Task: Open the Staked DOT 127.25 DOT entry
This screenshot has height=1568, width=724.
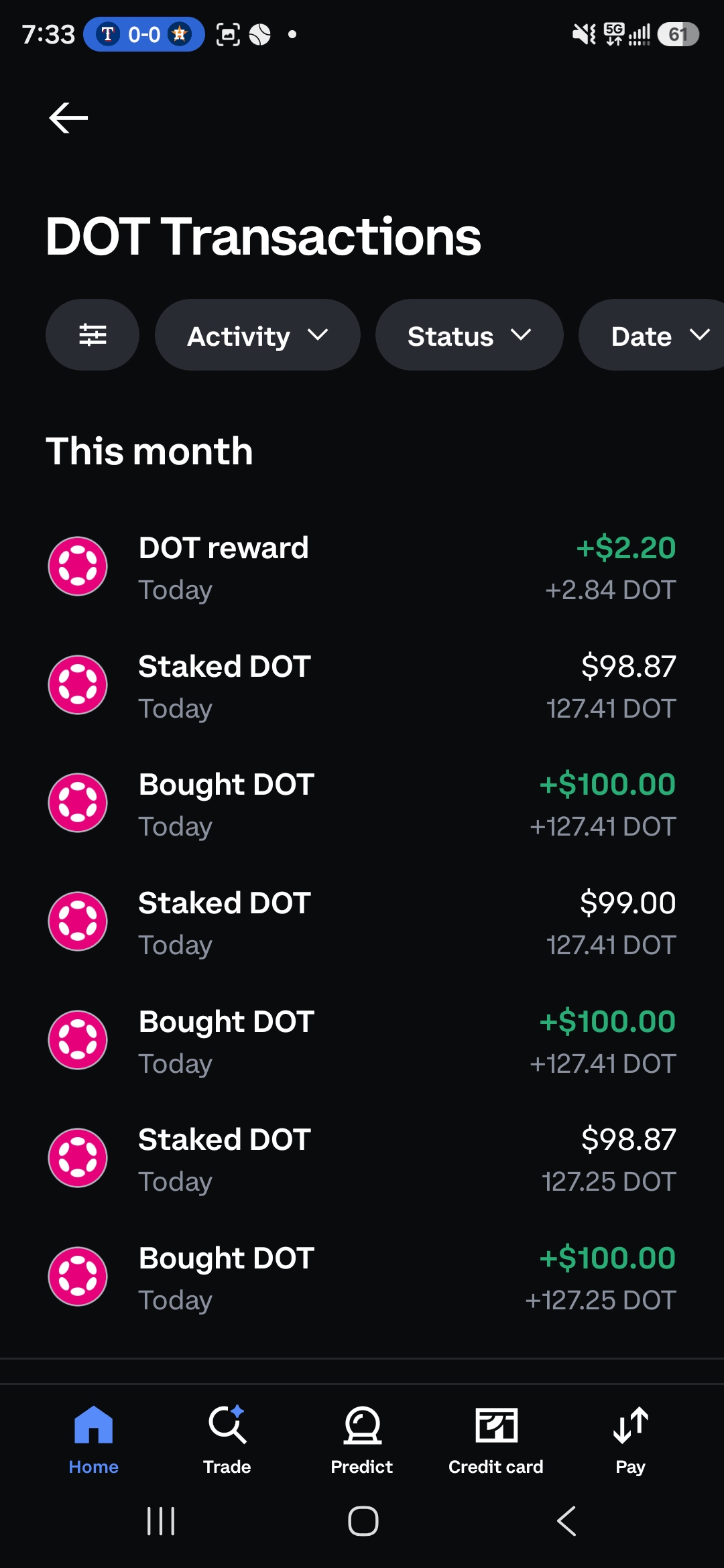Action: (362, 1160)
